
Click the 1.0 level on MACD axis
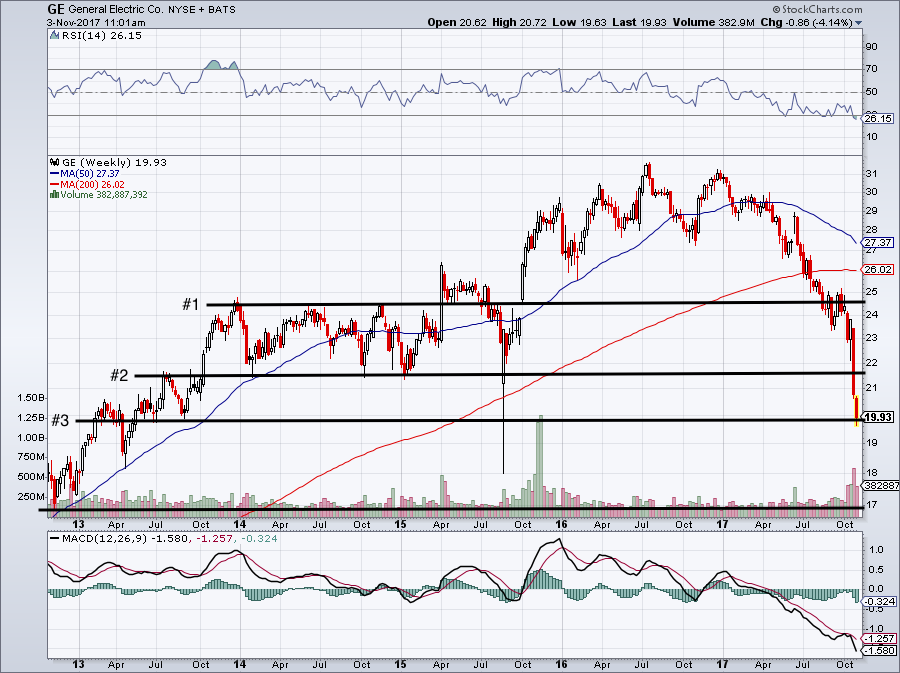pos(875,550)
